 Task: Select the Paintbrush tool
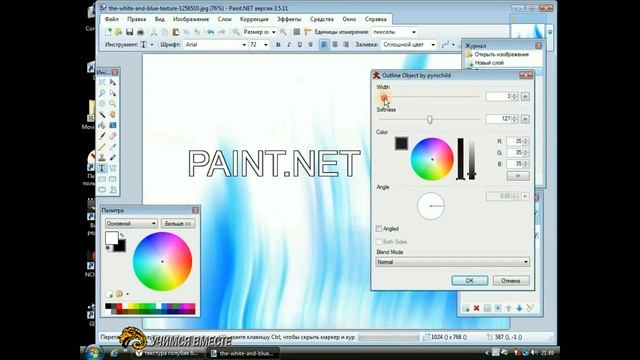pyautogui.click(x=102, y=136)
